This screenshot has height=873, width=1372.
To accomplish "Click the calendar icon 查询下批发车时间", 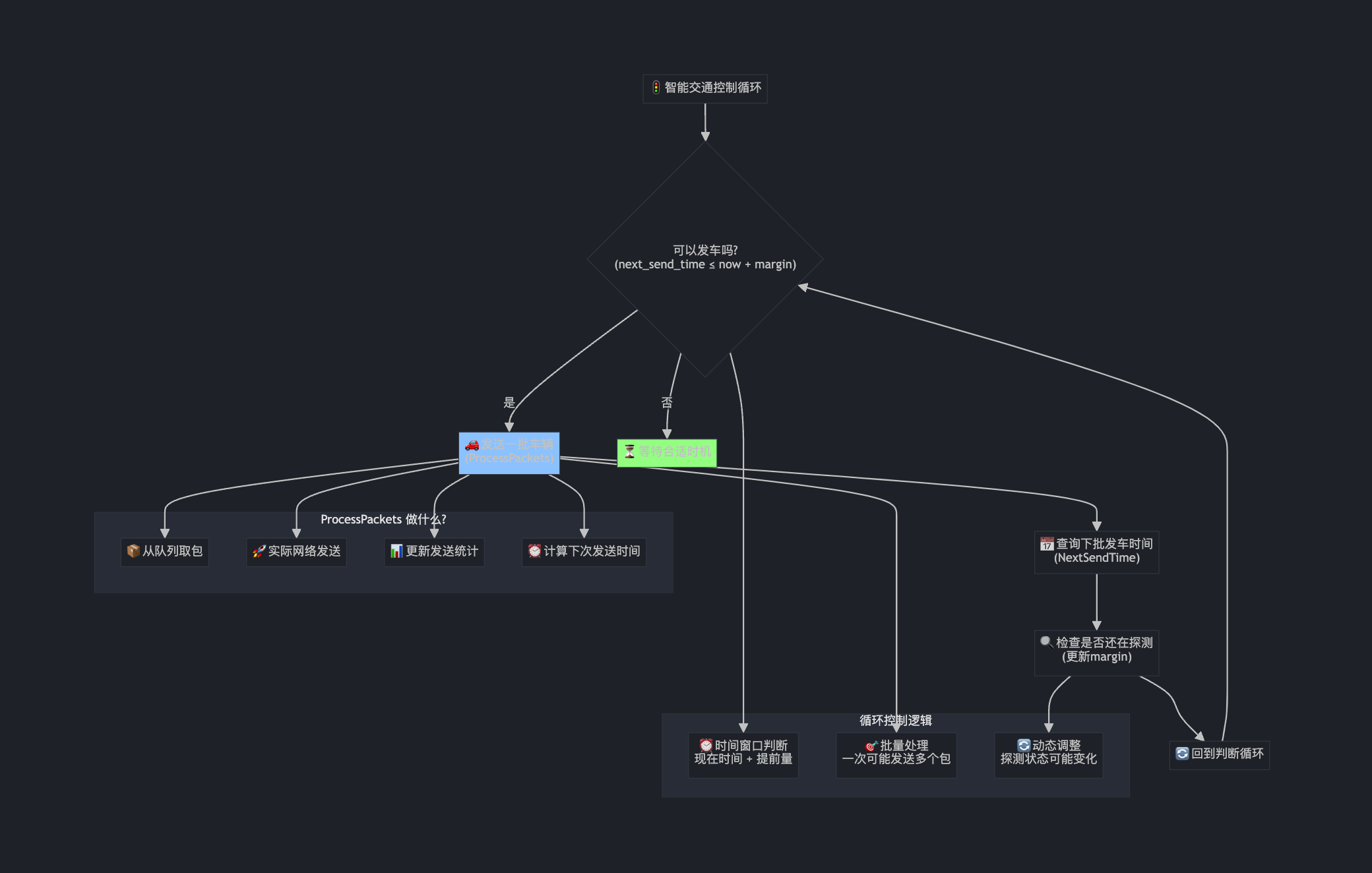I will click(1047, 544).
